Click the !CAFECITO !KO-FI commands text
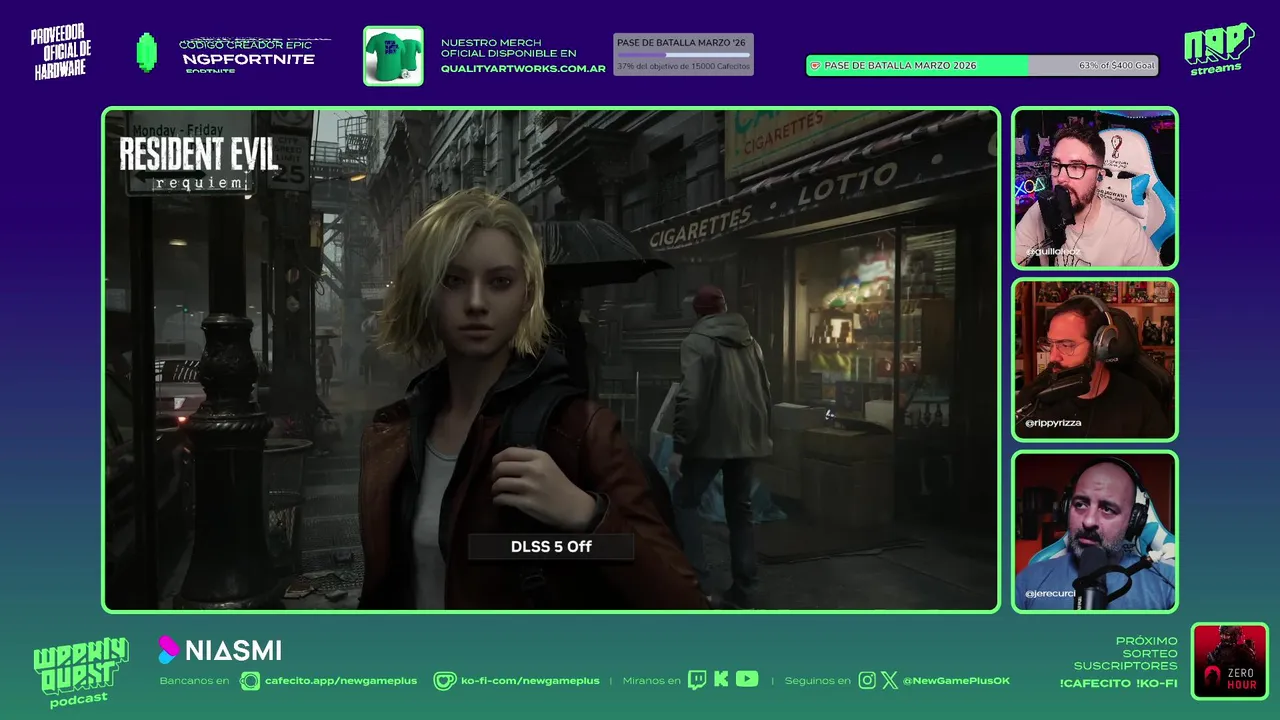The height and width of the screenshot is (720, 1280). tap(1118, 684)
